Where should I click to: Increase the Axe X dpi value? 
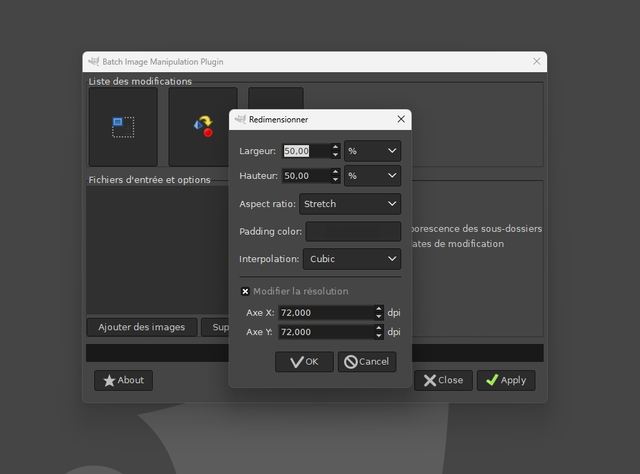pos(379,309)
